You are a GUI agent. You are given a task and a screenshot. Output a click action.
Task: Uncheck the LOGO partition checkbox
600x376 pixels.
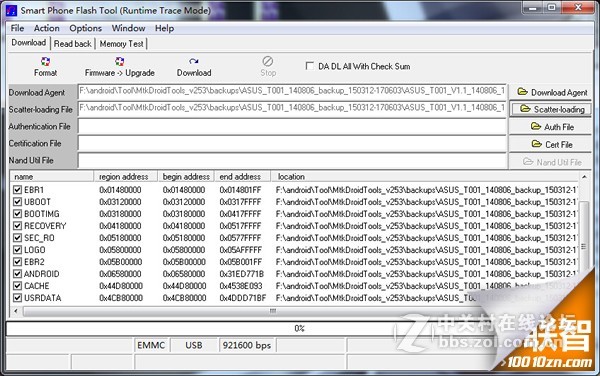pyautogui.click(x=17, y=250)
